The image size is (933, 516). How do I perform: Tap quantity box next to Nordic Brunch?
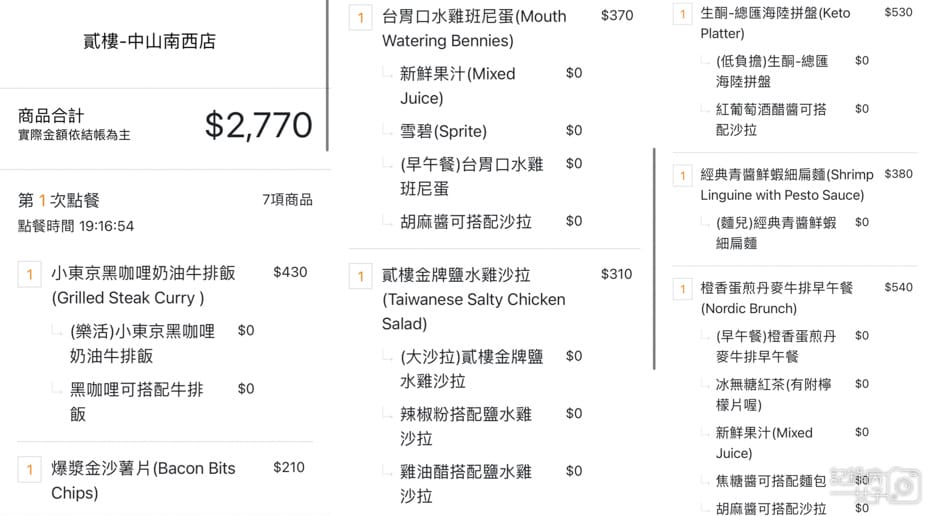click(682, 289)
